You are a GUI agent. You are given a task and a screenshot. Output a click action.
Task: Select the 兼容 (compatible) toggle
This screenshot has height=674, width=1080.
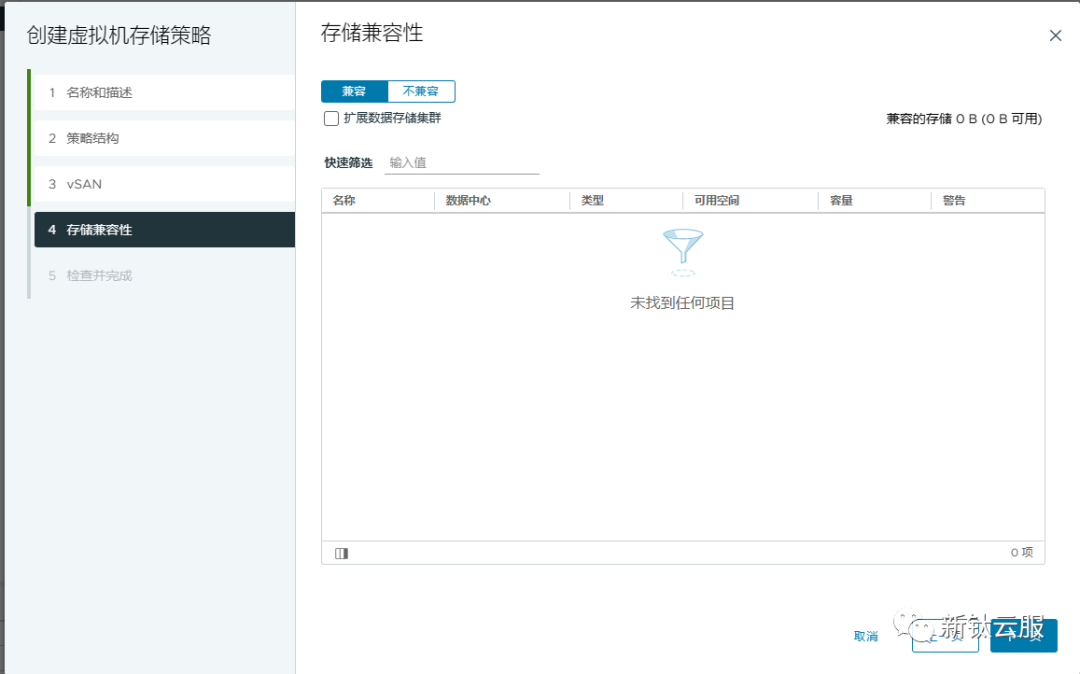[352, 91]
